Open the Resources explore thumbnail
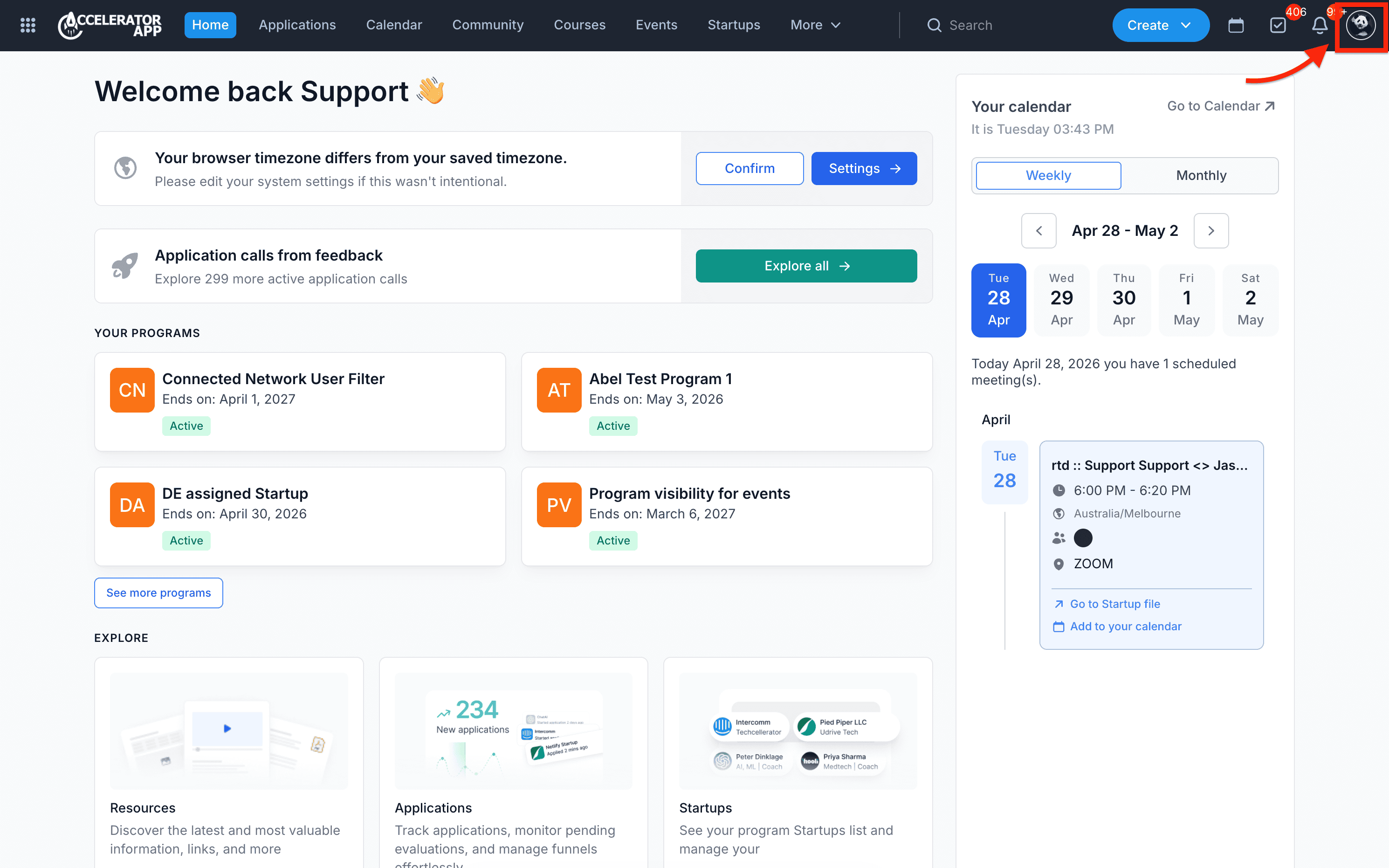This screenshot has width=1389, height=868. pyautogui.click(x=228, y=730)
